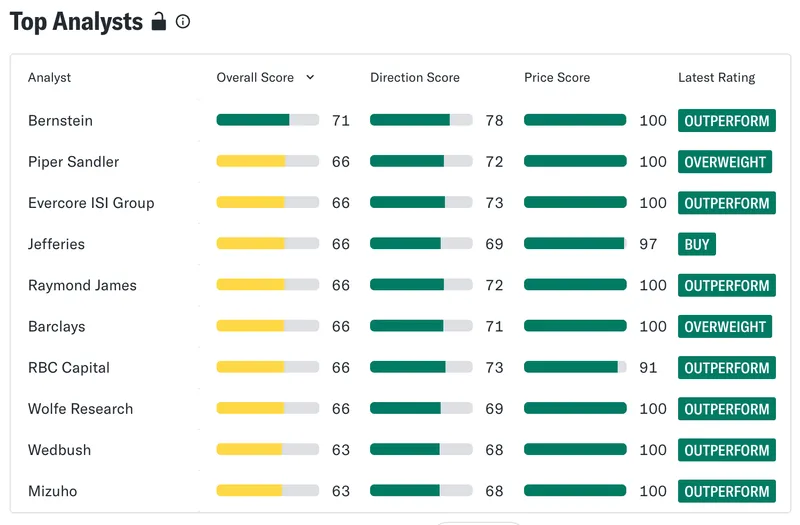Image resolution: width=800 pixels, height=525 pixels.
Task: Click the unlock padlock icon beside Top Analysts
Action: click(159, 21)
